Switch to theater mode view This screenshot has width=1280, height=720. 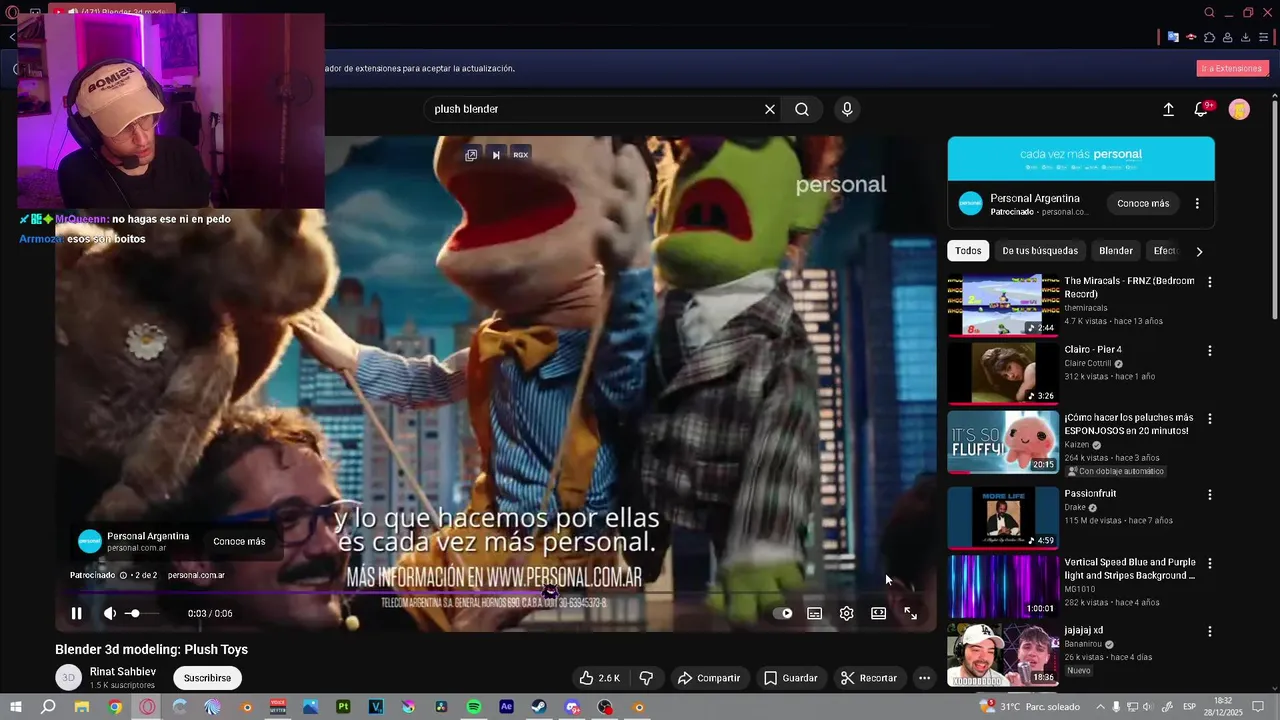pos(878,613)
